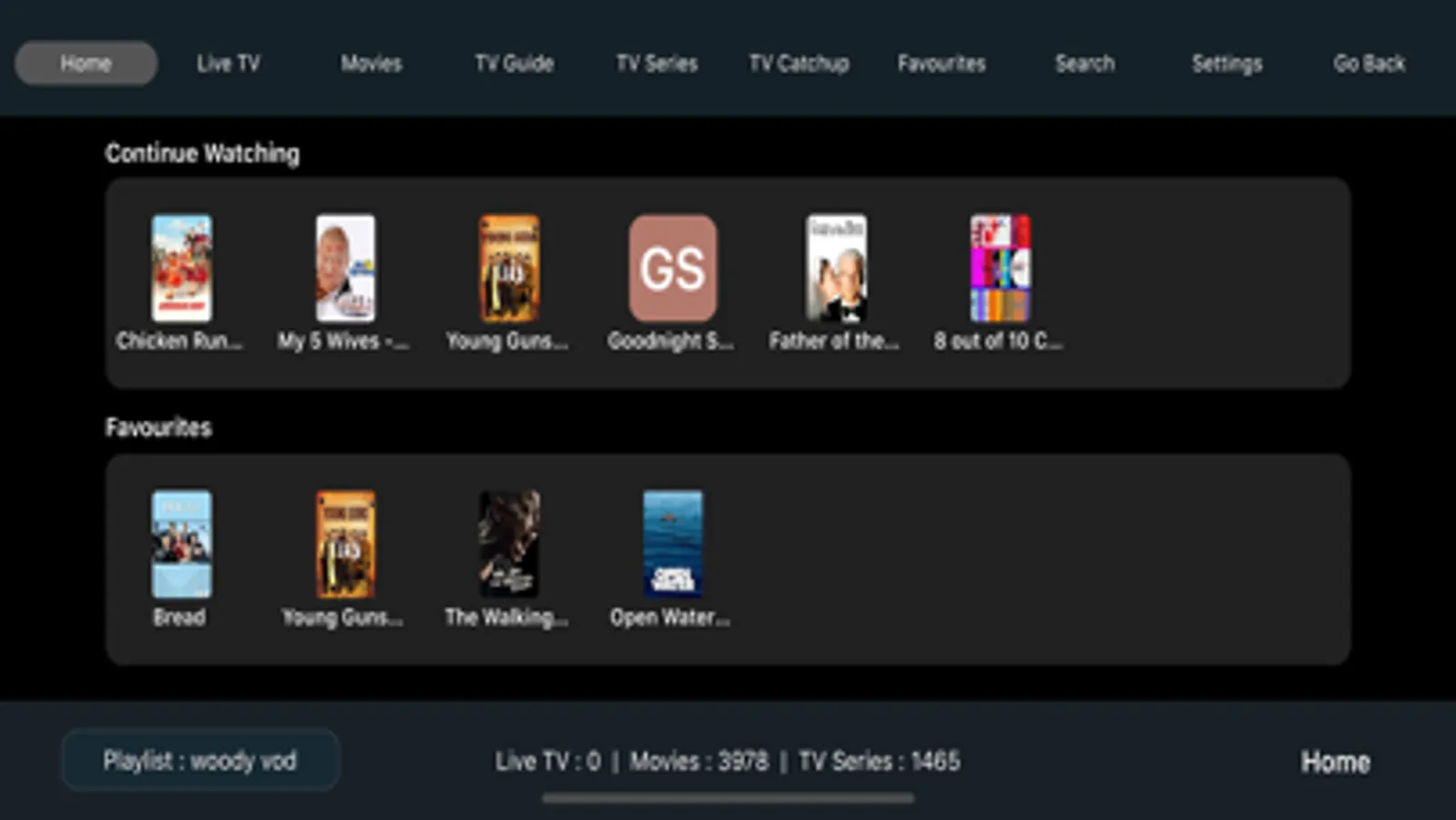Click the Father of the... title text

[834, 341]
